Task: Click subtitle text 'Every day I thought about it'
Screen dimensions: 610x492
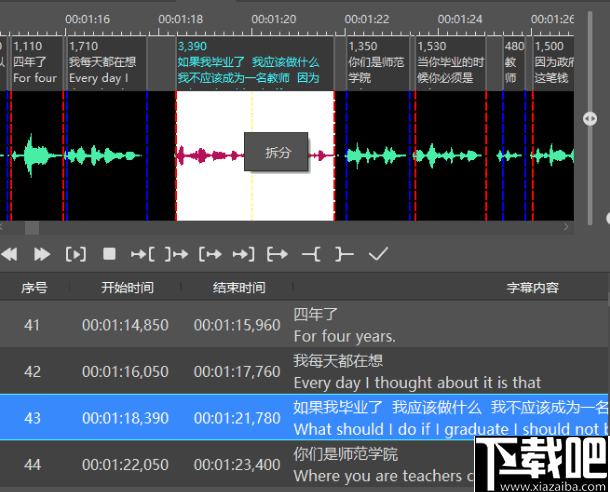Action: 394,383
